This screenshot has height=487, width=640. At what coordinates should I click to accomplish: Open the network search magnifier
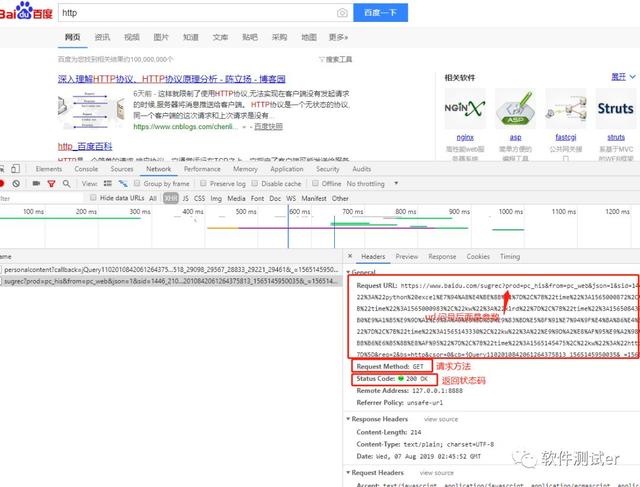(x=67, y=184)
